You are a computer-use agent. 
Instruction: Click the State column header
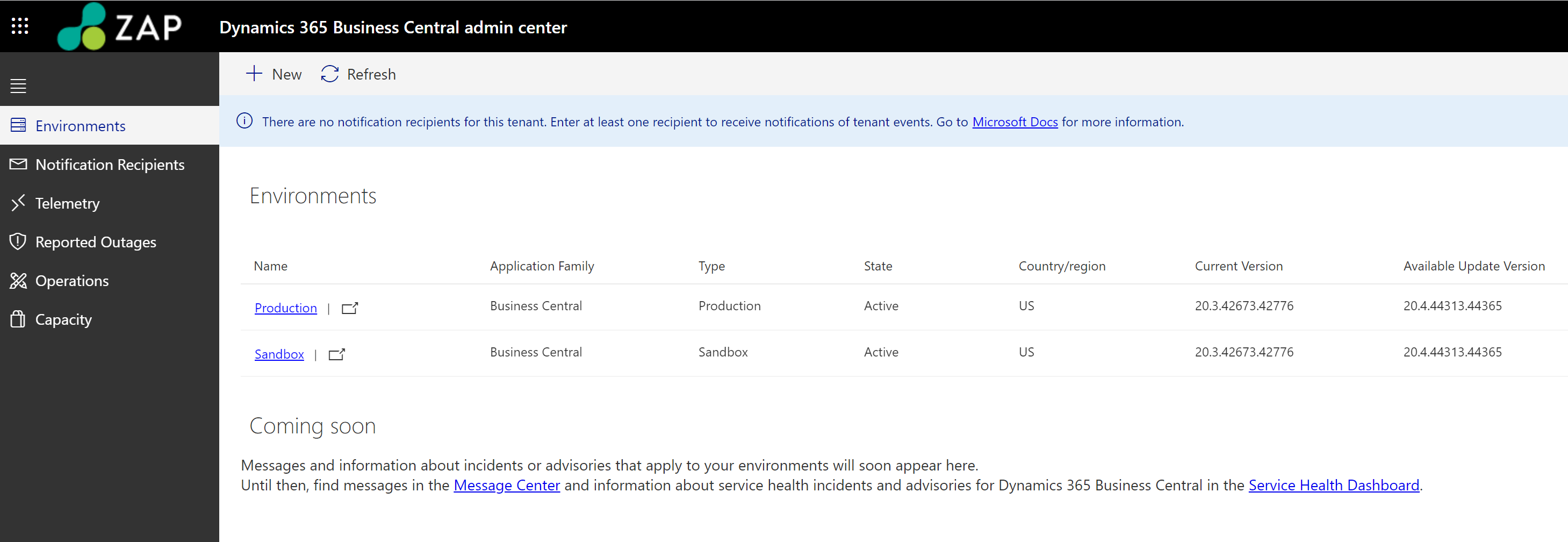(877, 266)
